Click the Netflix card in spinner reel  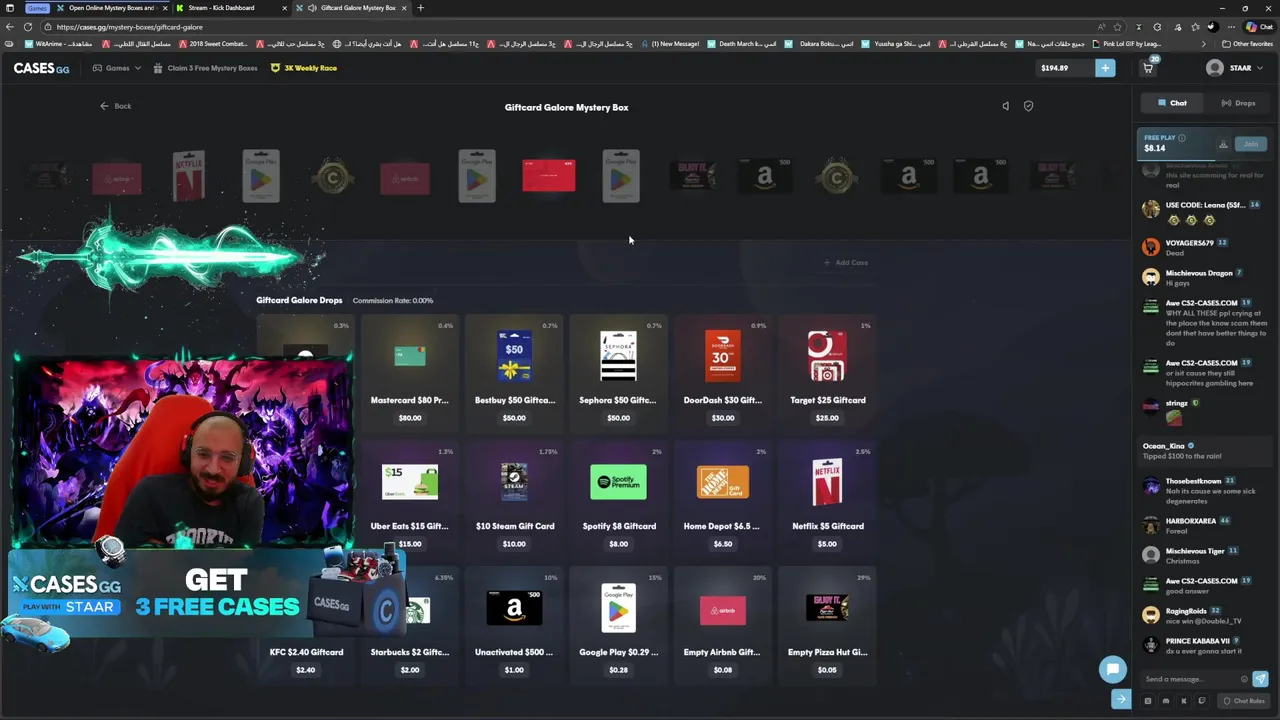pos(188,176)
